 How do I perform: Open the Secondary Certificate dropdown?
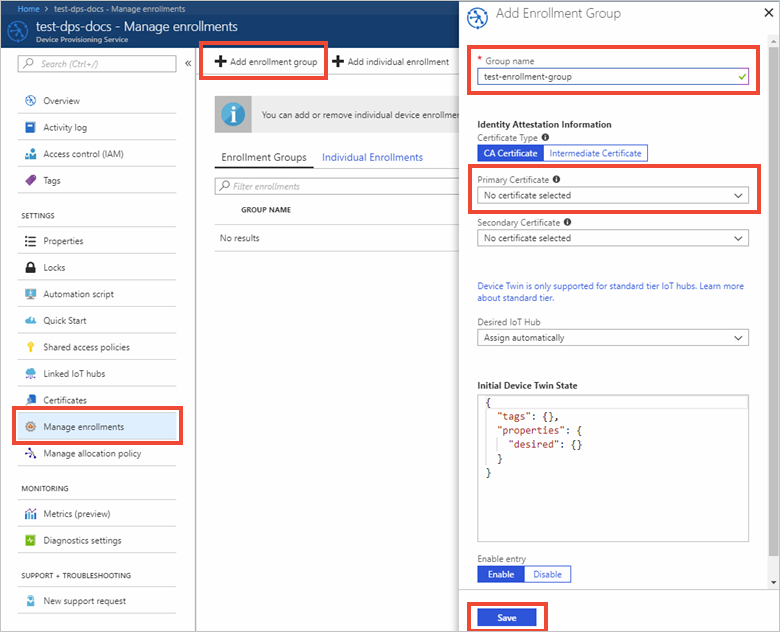[x=613, y=238]
